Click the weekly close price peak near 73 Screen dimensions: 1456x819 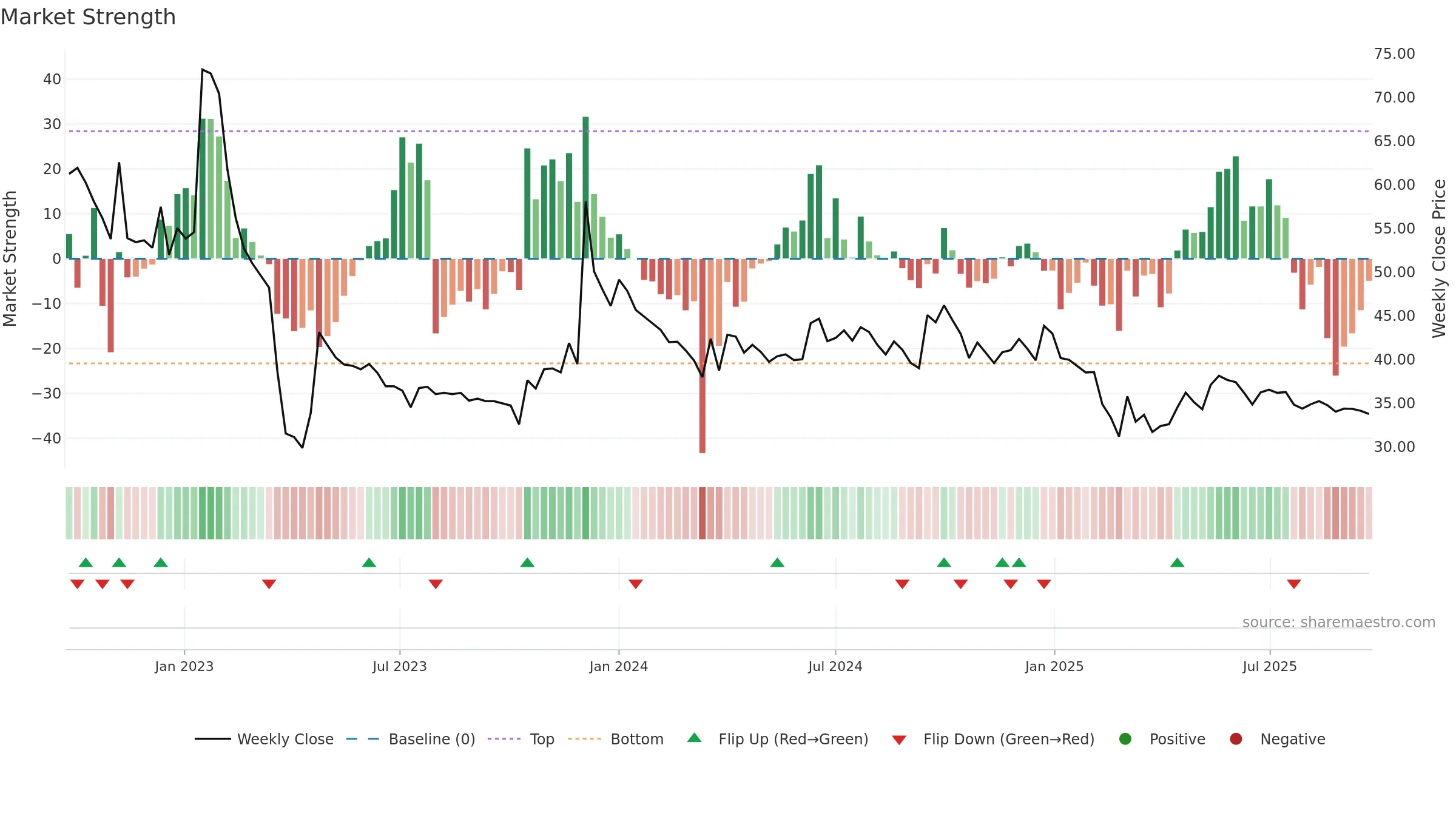pyautogui.click(x=203, y=70)
